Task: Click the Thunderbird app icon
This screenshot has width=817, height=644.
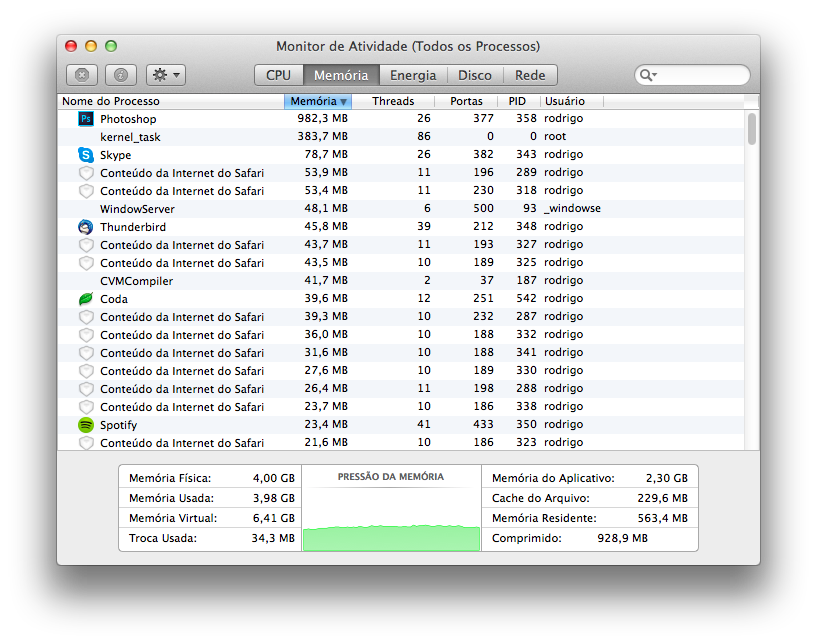Action: pos(86,227)
